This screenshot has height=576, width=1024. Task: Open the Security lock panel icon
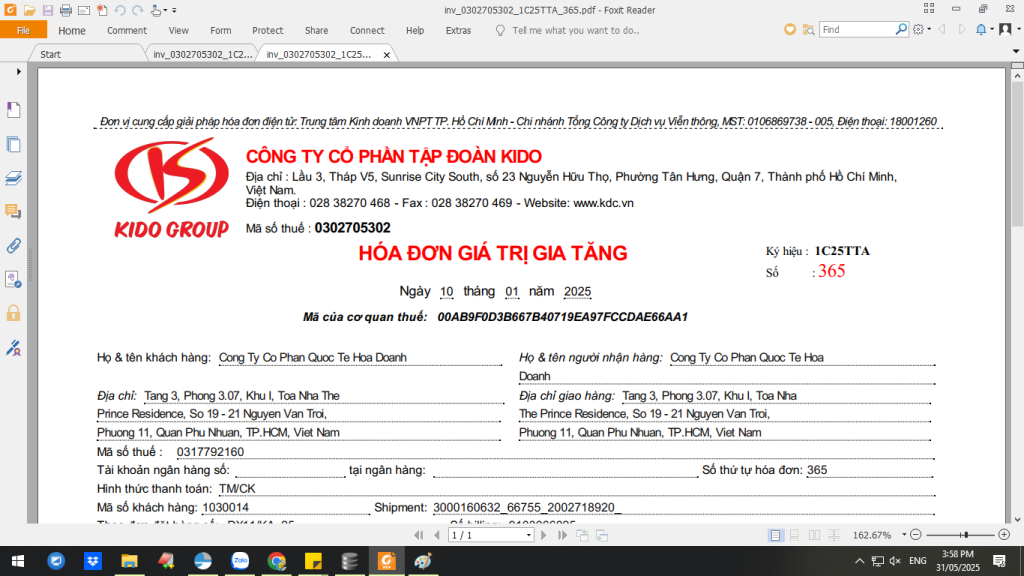coord(13,313)
